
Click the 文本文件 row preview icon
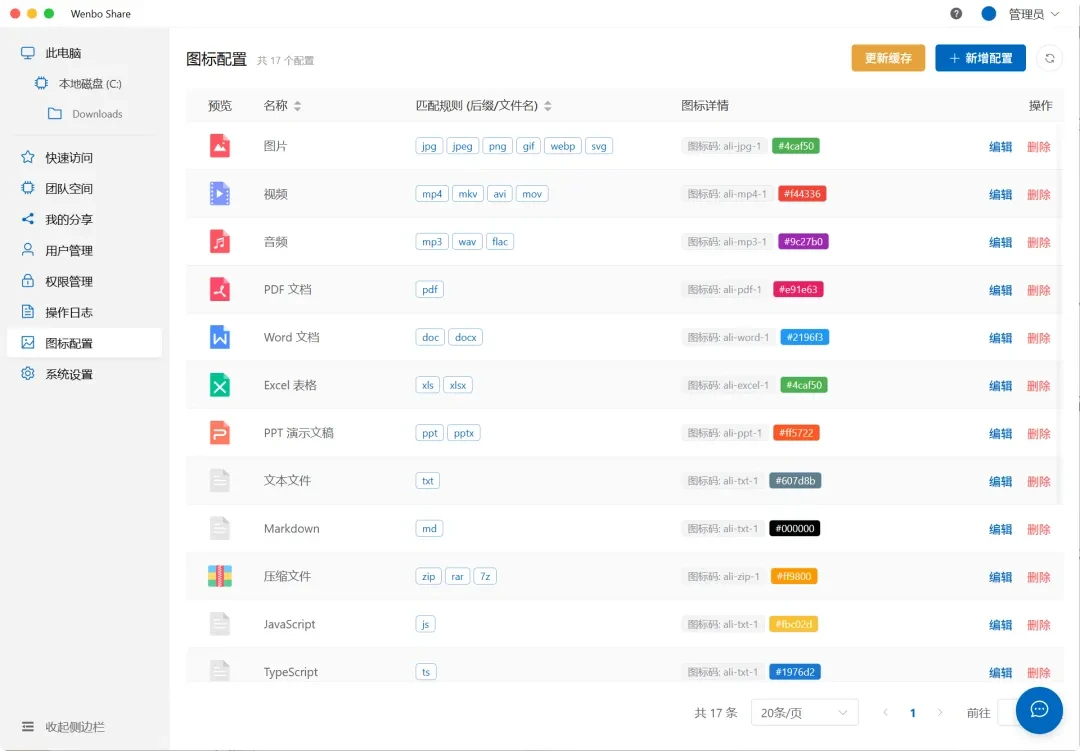click(x=220, y=480)
